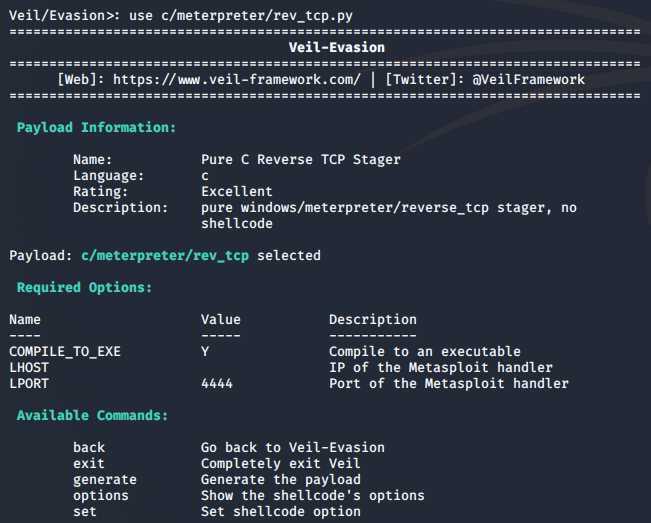Click the LPORT option name
The width and height of the screenshot is (651, 523).
click(x=29, y=383)
